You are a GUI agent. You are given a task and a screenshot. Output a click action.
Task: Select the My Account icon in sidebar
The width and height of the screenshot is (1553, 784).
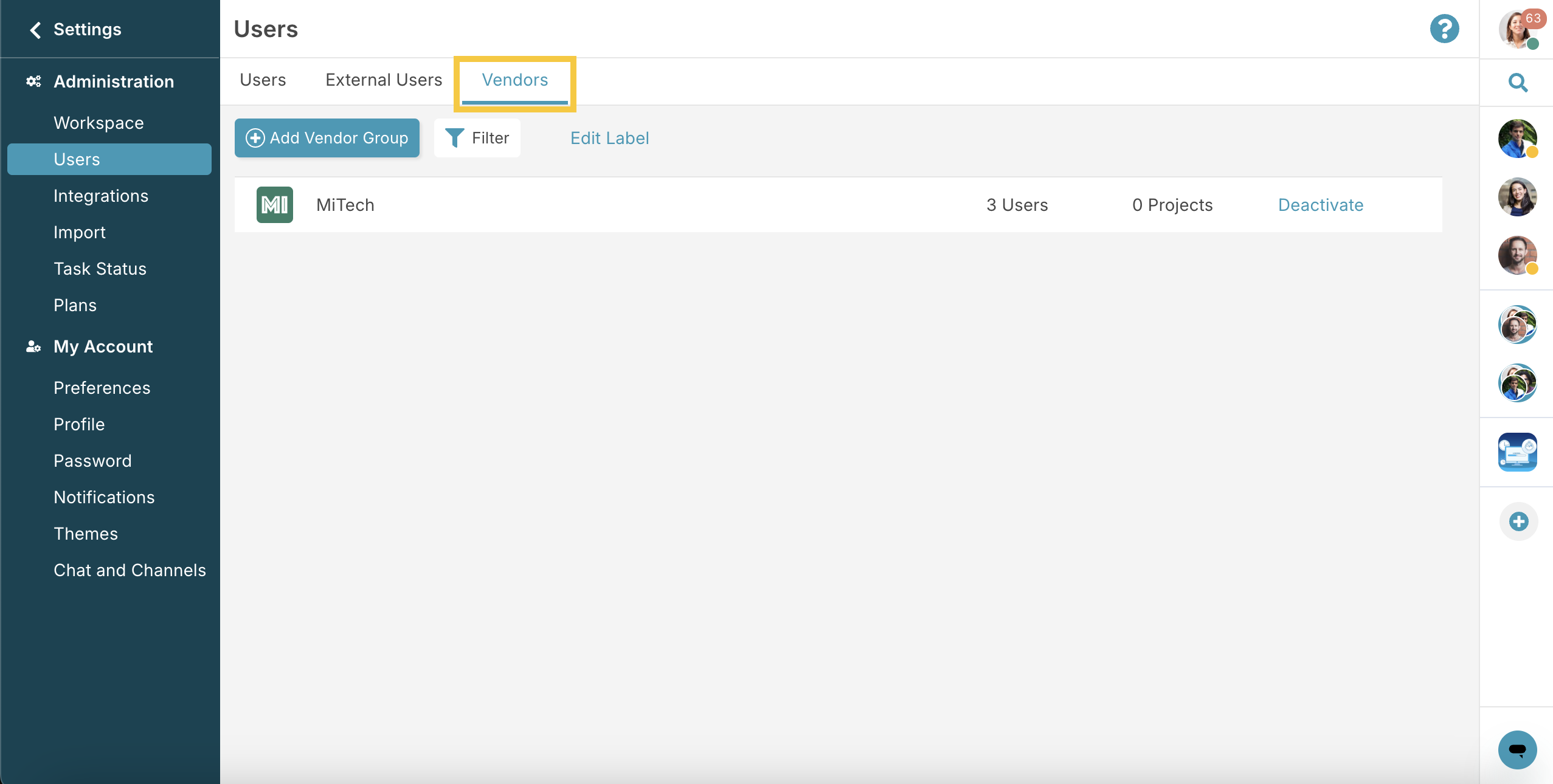(x=32, y=347)
